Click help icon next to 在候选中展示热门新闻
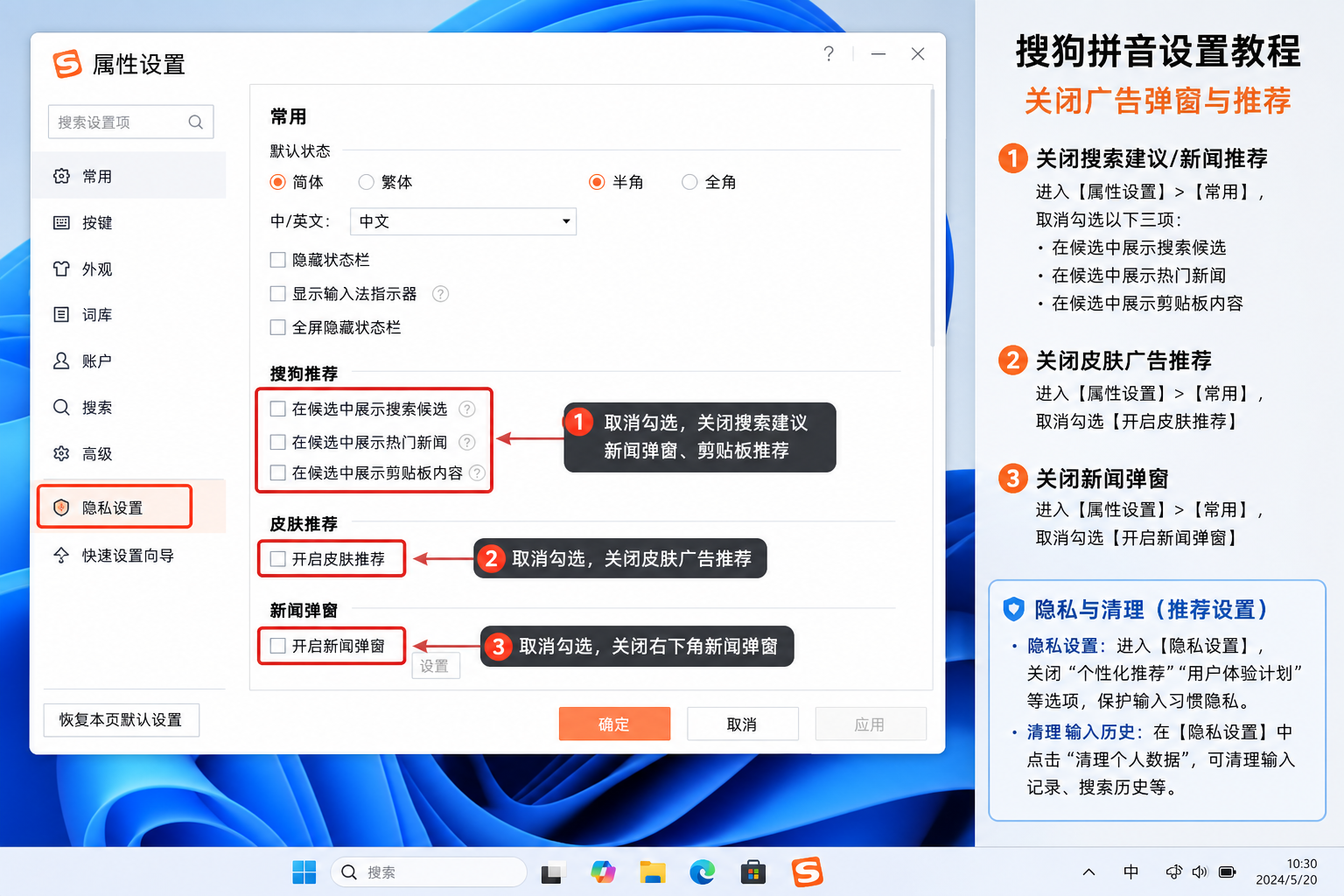 pos(467,442)
